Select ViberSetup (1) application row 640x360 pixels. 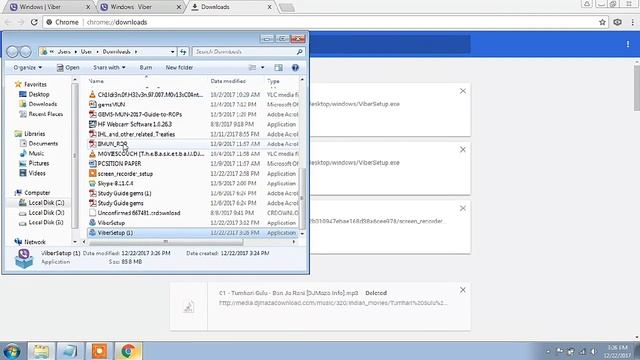193,233
